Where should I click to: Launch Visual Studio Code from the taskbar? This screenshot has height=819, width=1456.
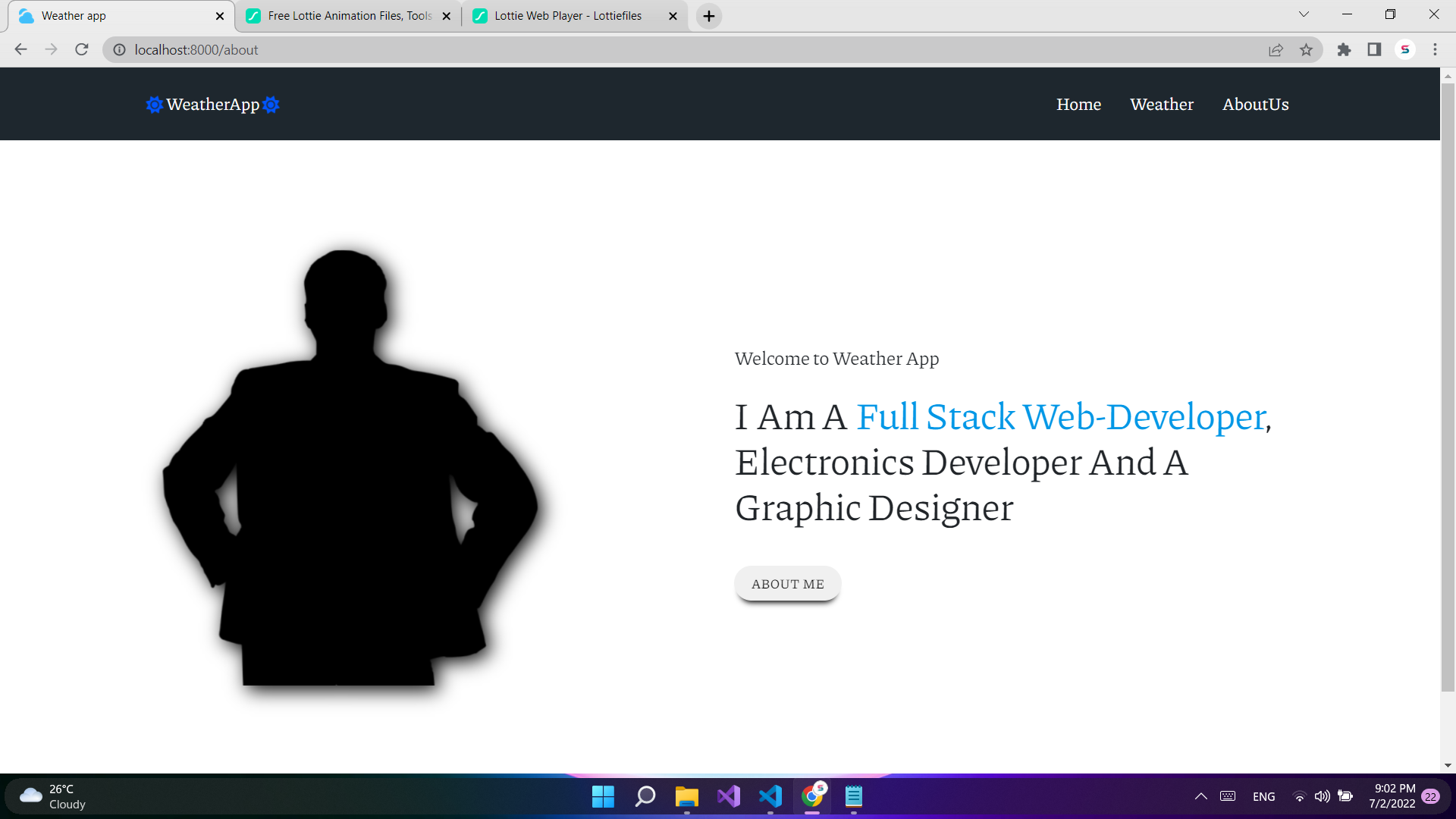tap(770, 796)
